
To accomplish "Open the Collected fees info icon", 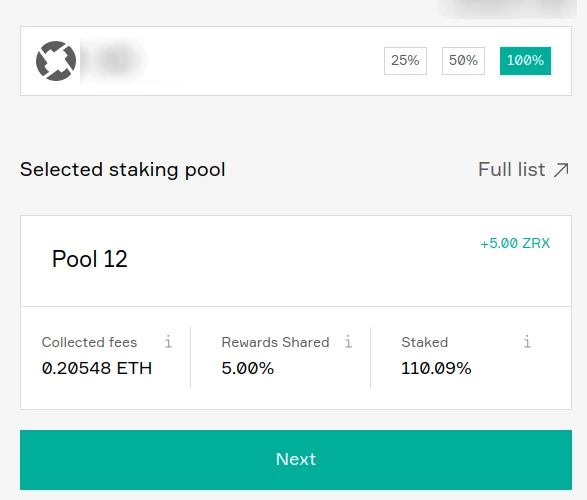I will (x=168, y=342).
